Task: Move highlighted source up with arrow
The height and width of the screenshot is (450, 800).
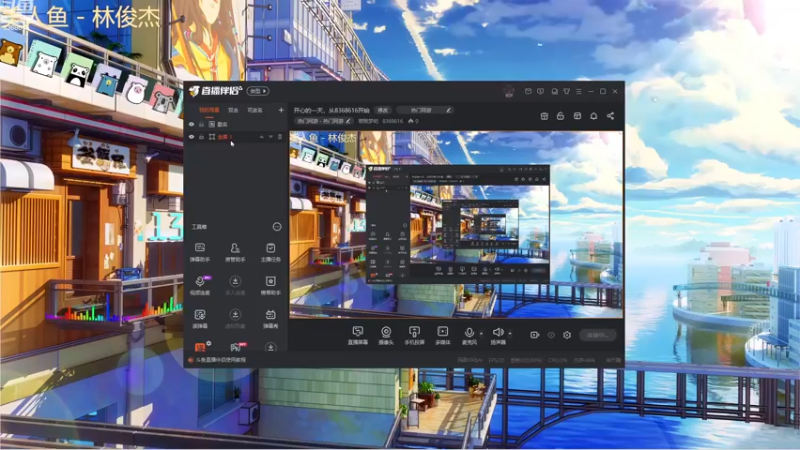Action: (x=261, y=137)
